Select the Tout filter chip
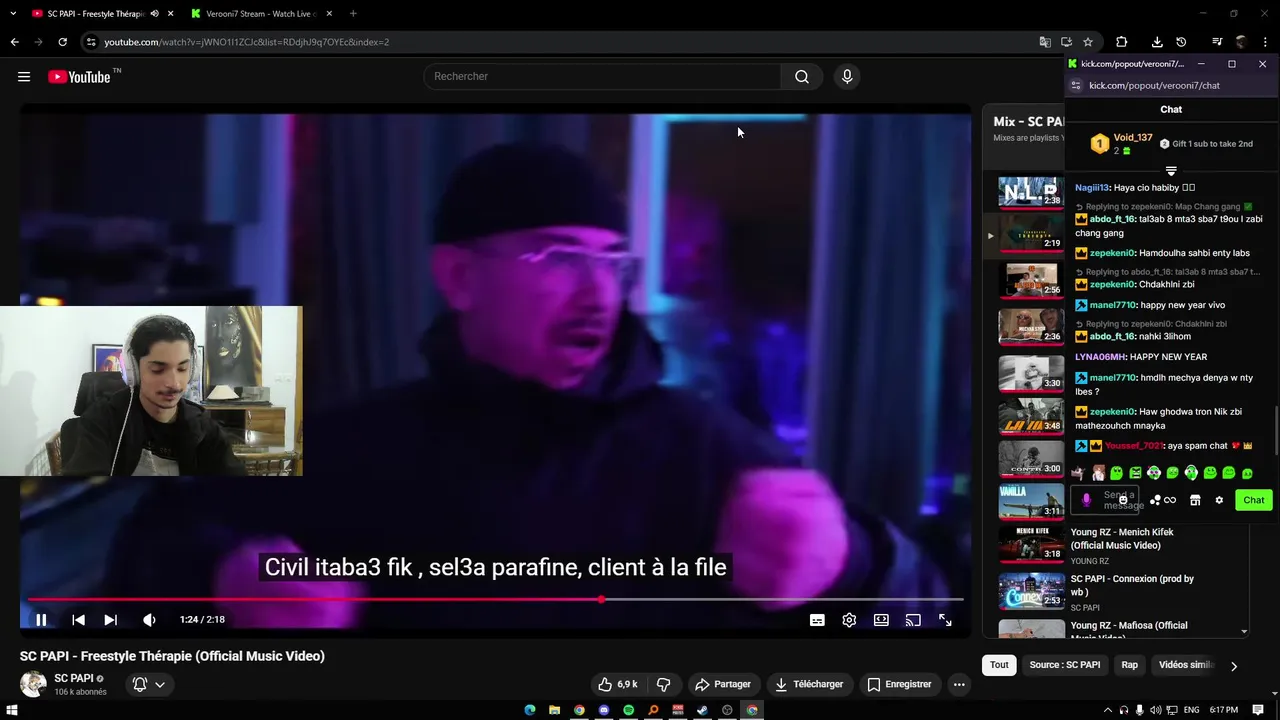1280x720 pixels. (x=999, y=665)
